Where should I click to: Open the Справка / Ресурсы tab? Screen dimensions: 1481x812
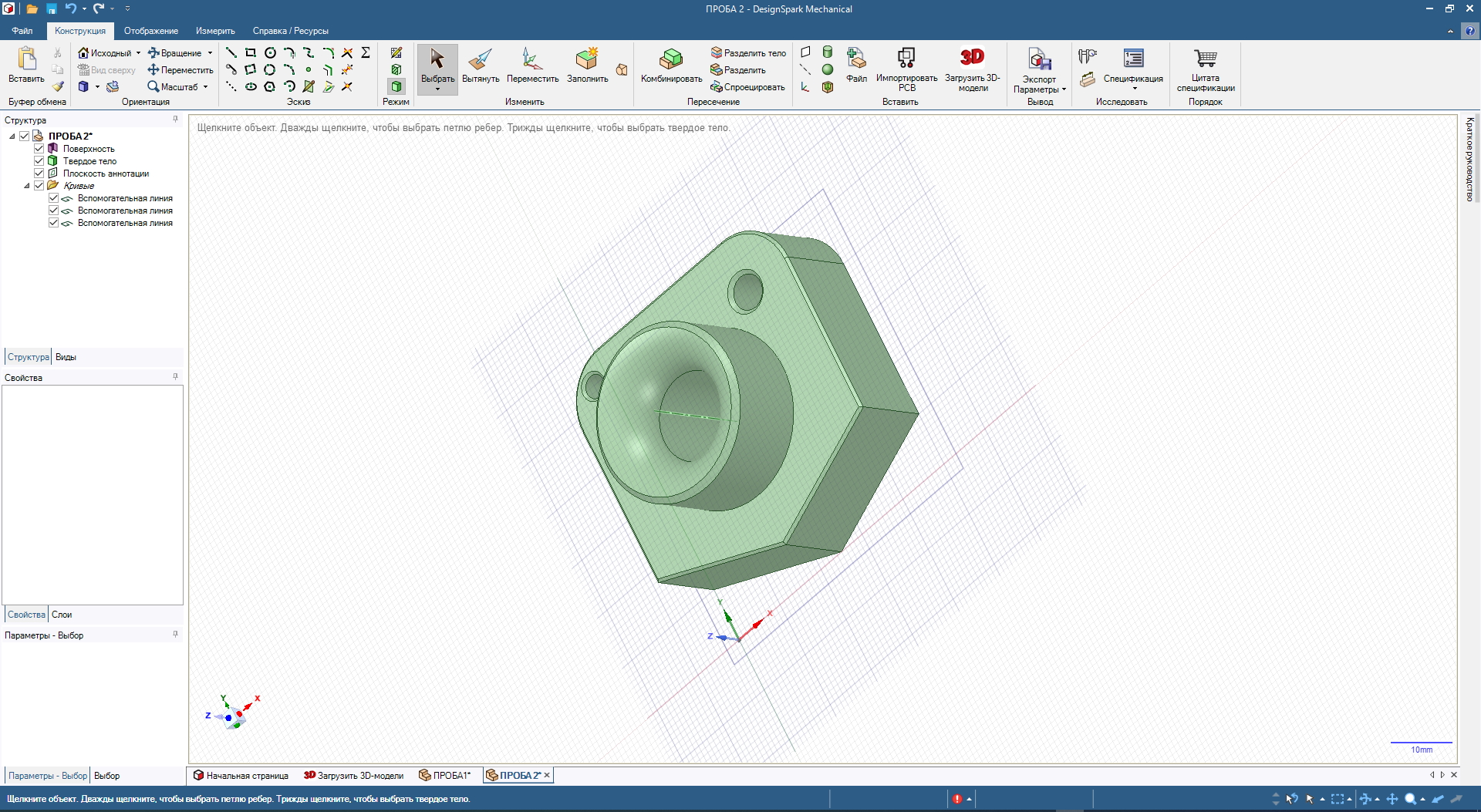pyautogui.click(x=291, y=31)
